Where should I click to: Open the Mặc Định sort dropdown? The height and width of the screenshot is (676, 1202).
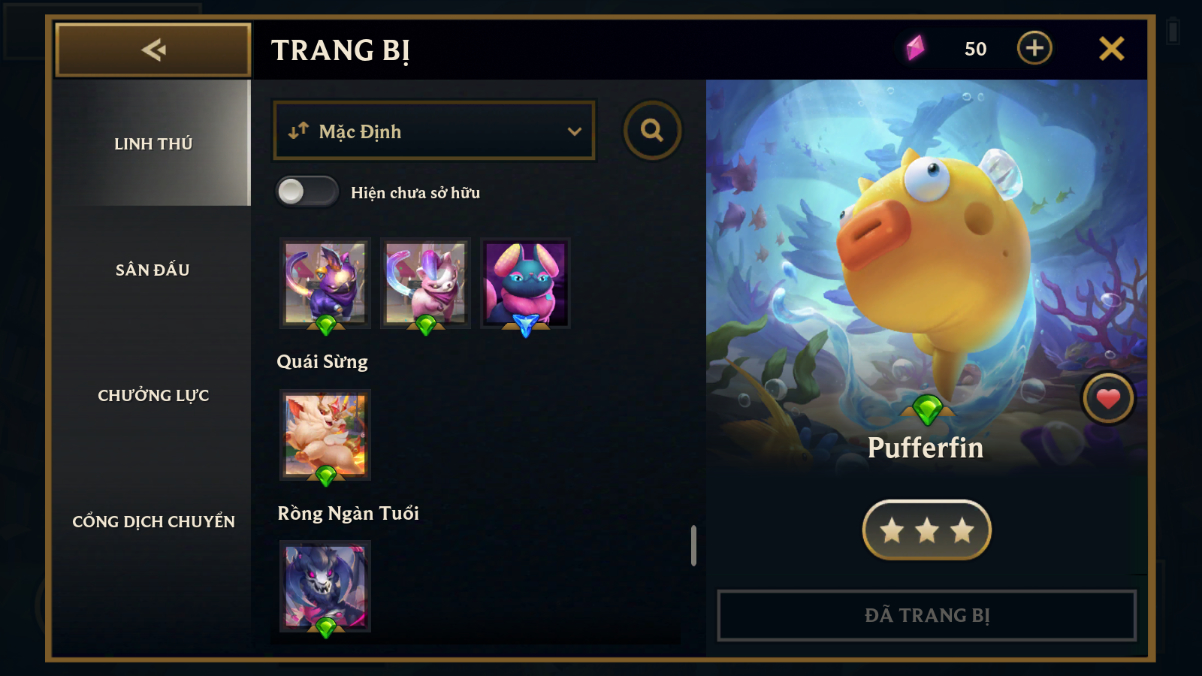434,131
